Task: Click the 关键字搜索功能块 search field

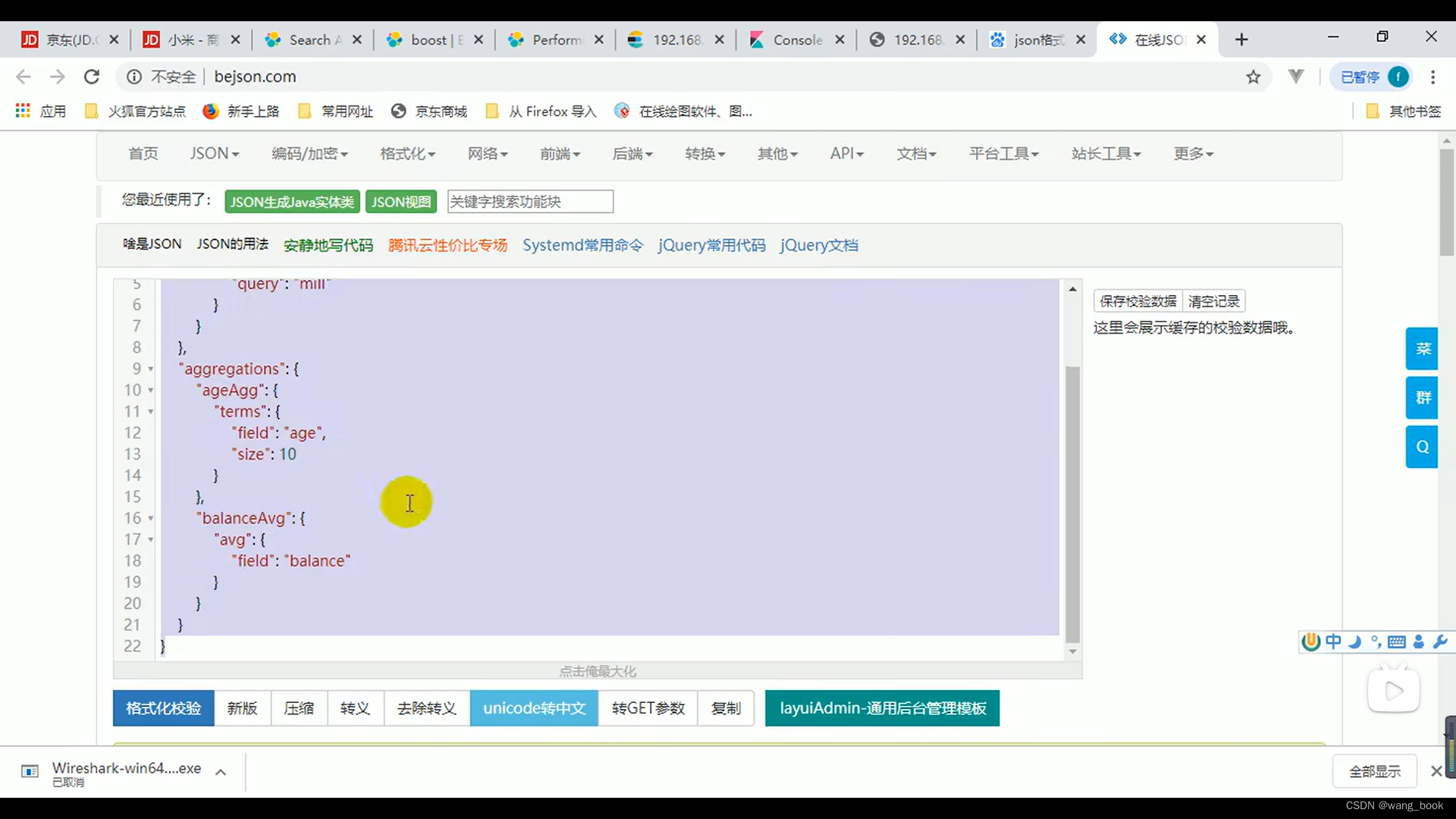Action: tap(530, 202)
